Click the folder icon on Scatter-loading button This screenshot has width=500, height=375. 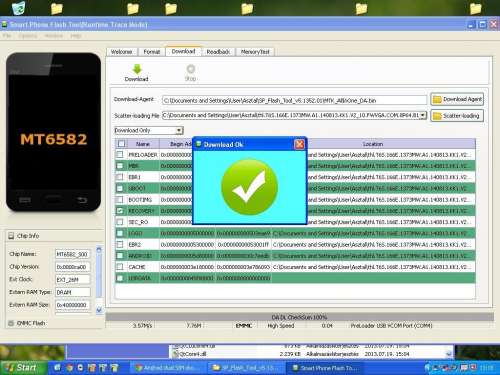click(x=437, y=116)
